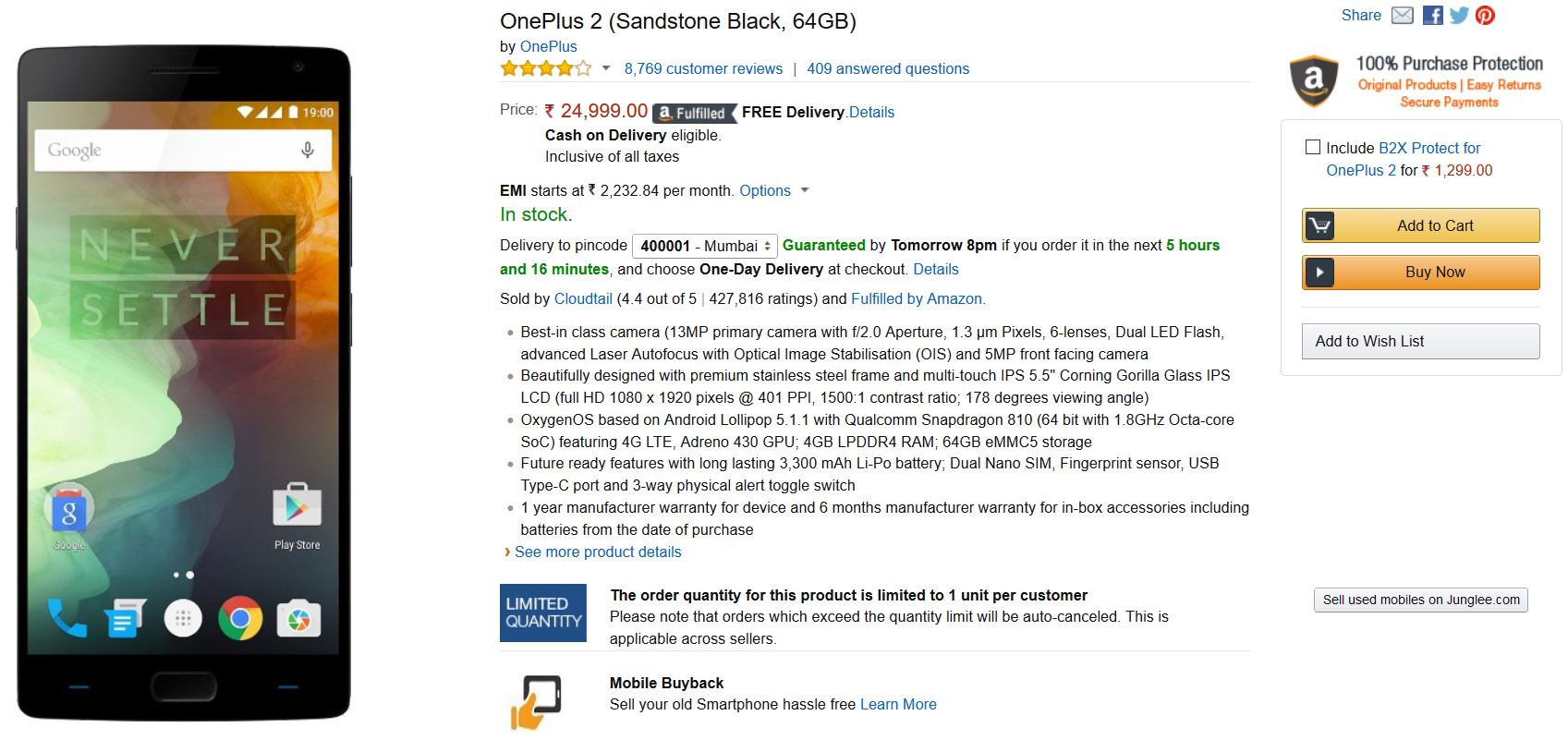Expand See more product details
Viewport: 1568px width, 740px height.
(x=598, y=552)
